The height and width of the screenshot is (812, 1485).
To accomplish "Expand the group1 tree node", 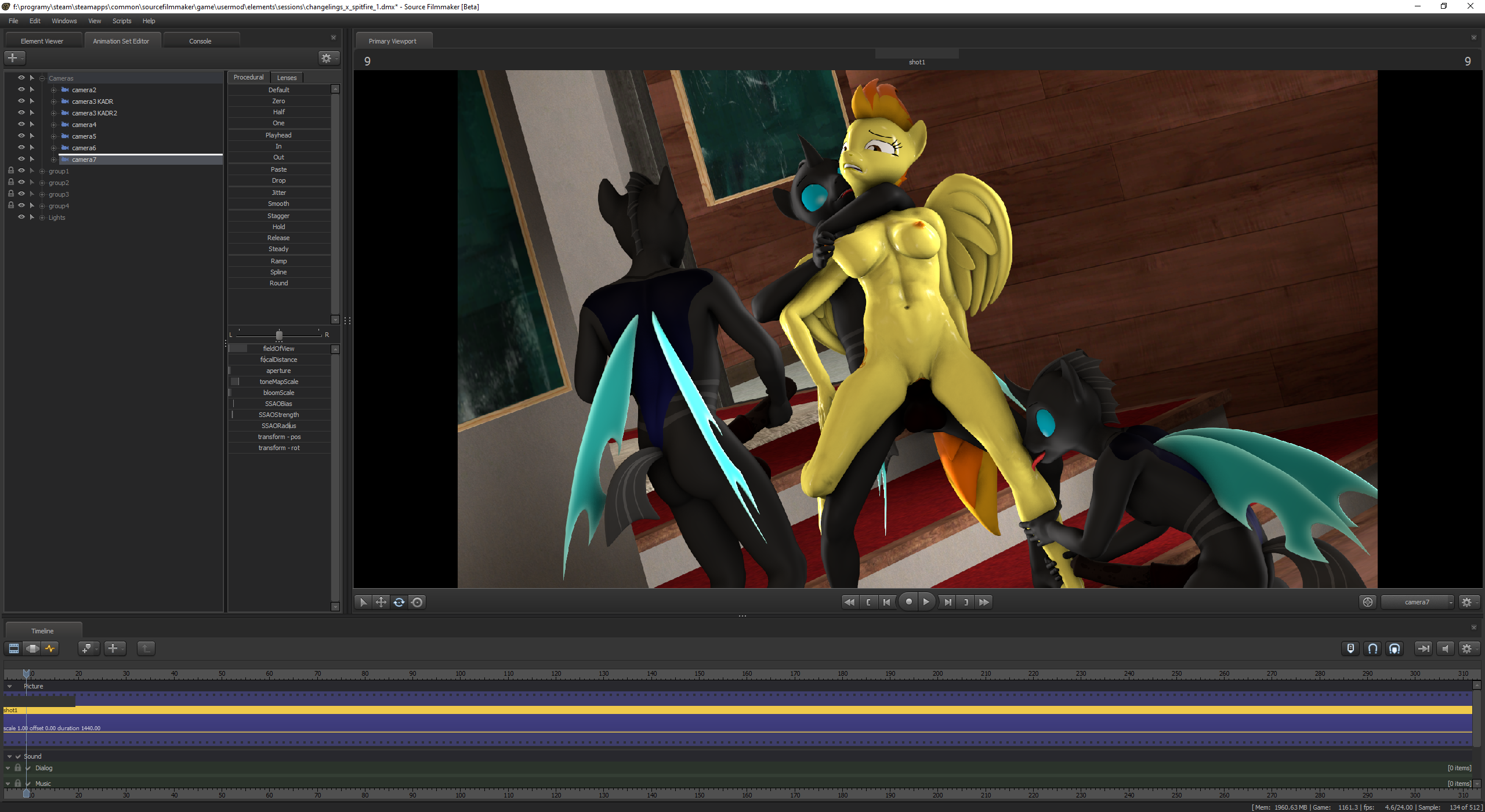I will pos(42,171).
